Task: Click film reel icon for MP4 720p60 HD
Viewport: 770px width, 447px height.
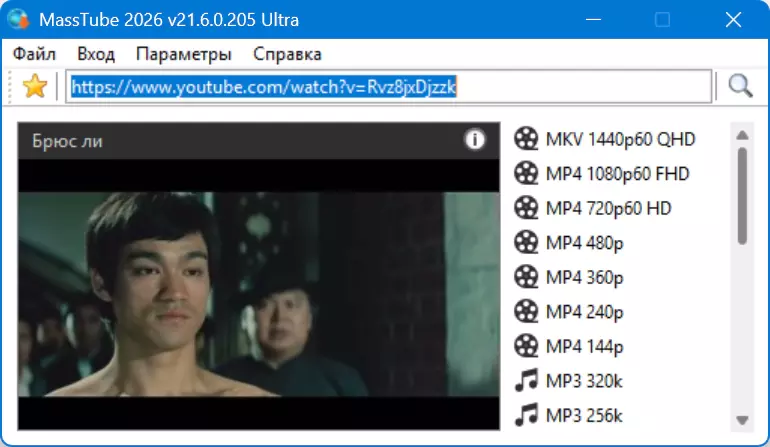Action: point(526,208)
